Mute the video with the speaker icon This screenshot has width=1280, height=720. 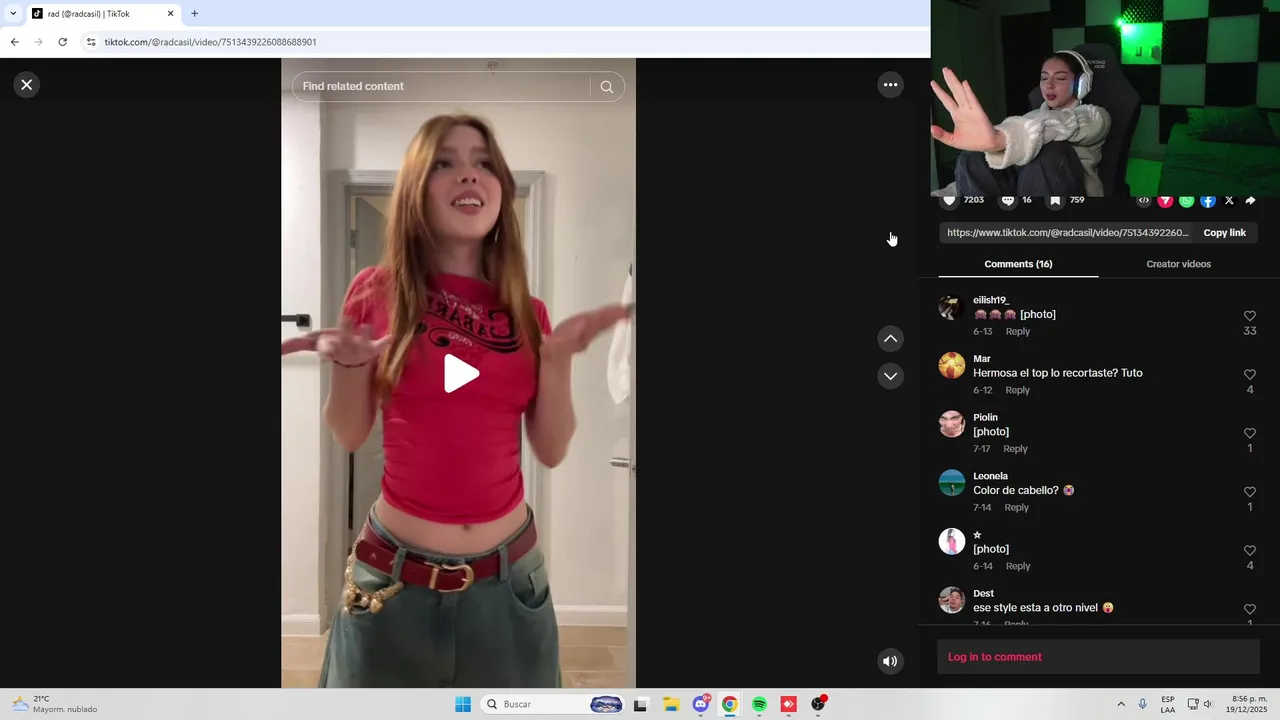890,661
